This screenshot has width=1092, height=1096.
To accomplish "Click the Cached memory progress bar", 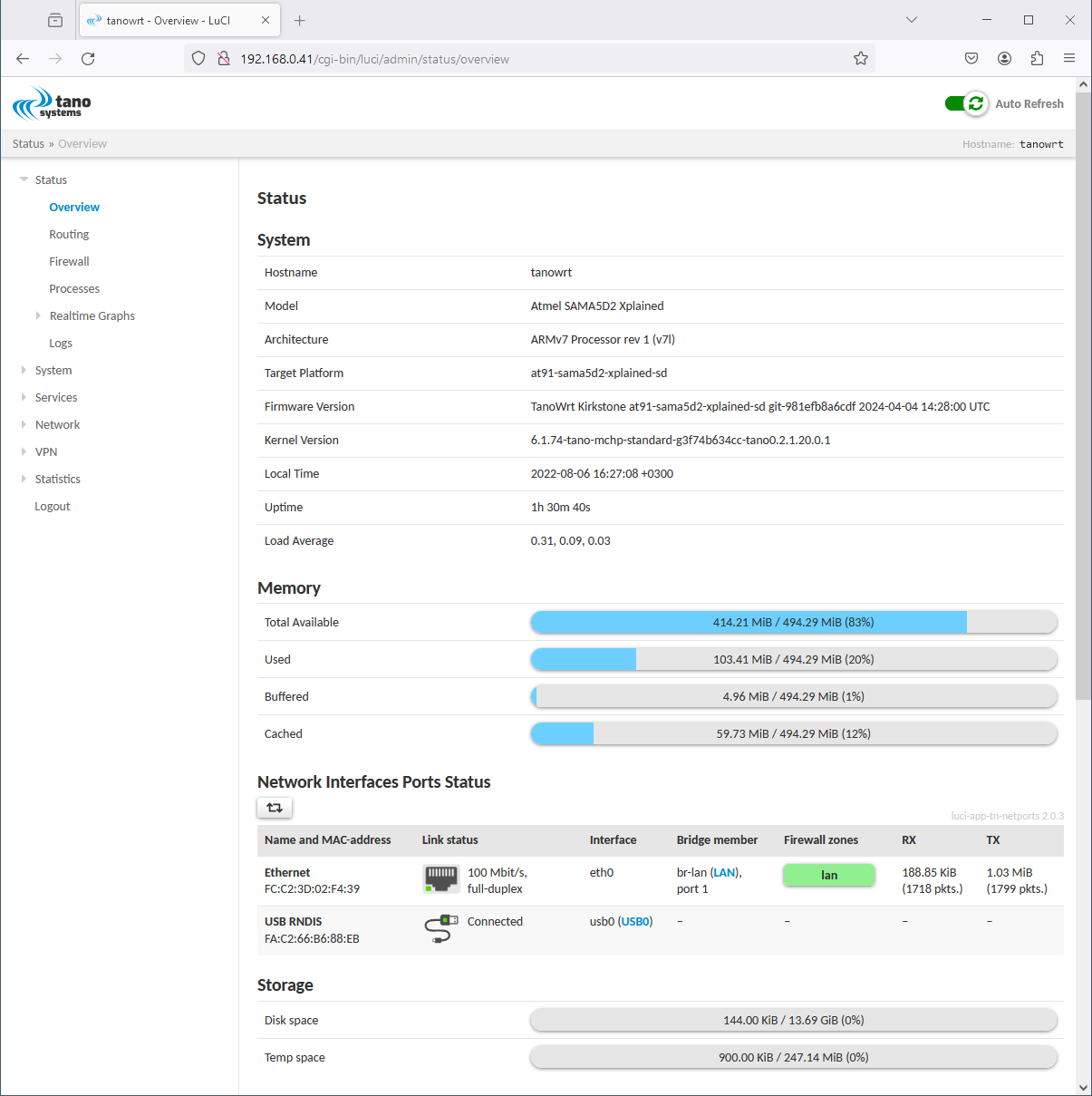I will [x=794, y=733].
